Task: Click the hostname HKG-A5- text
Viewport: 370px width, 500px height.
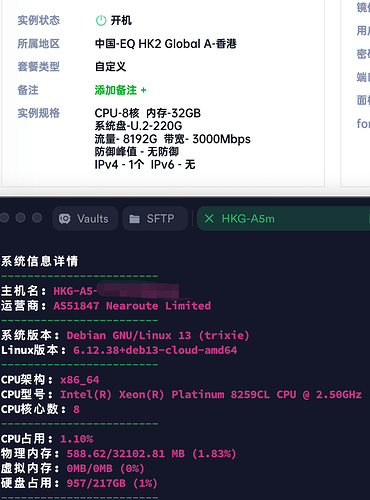Action: [x=75, y=291]
